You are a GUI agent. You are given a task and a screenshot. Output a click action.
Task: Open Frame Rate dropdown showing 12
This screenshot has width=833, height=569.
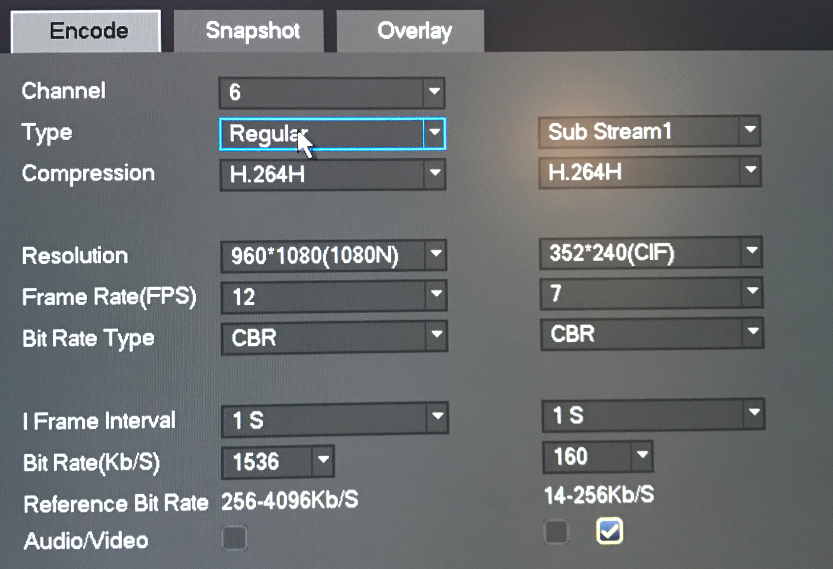[x=334, y=296]
